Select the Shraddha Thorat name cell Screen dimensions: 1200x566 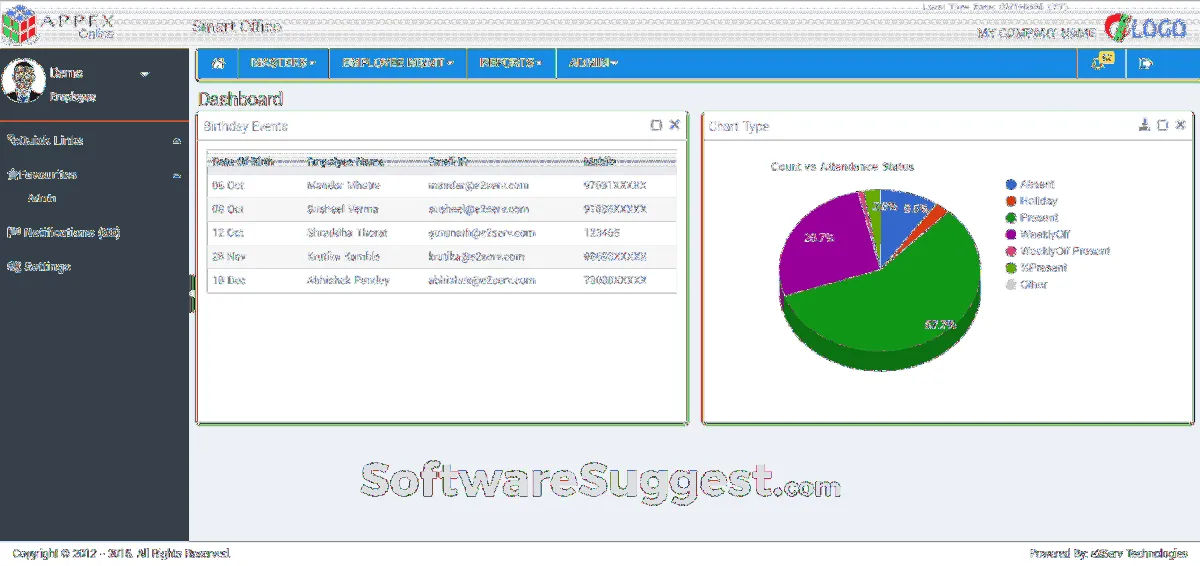(x=347, y=233)
